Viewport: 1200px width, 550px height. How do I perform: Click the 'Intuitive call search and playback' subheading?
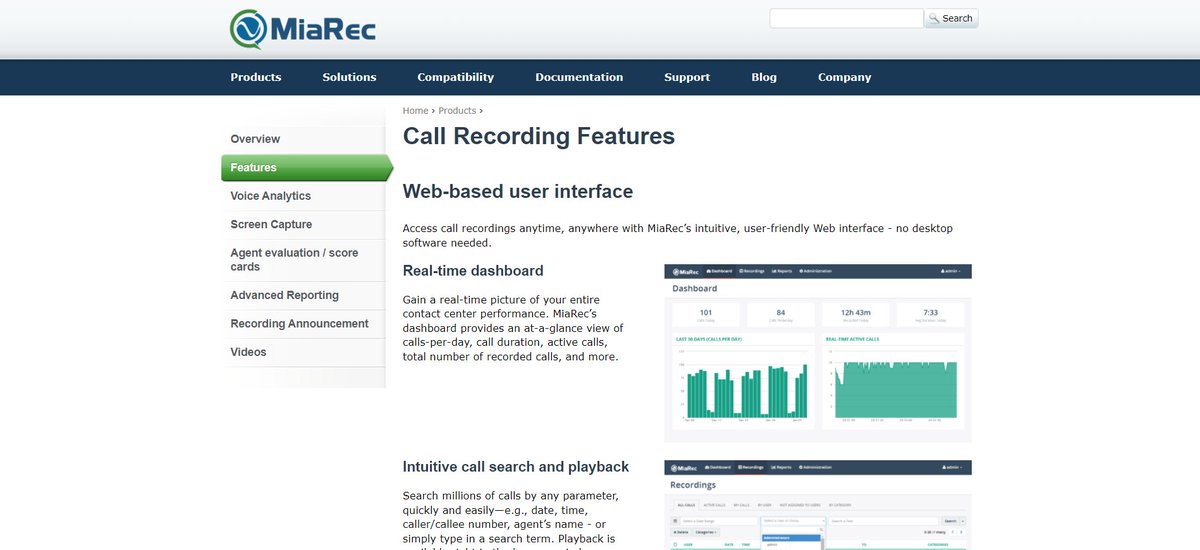pyautogui.click(x=516, y=467)
